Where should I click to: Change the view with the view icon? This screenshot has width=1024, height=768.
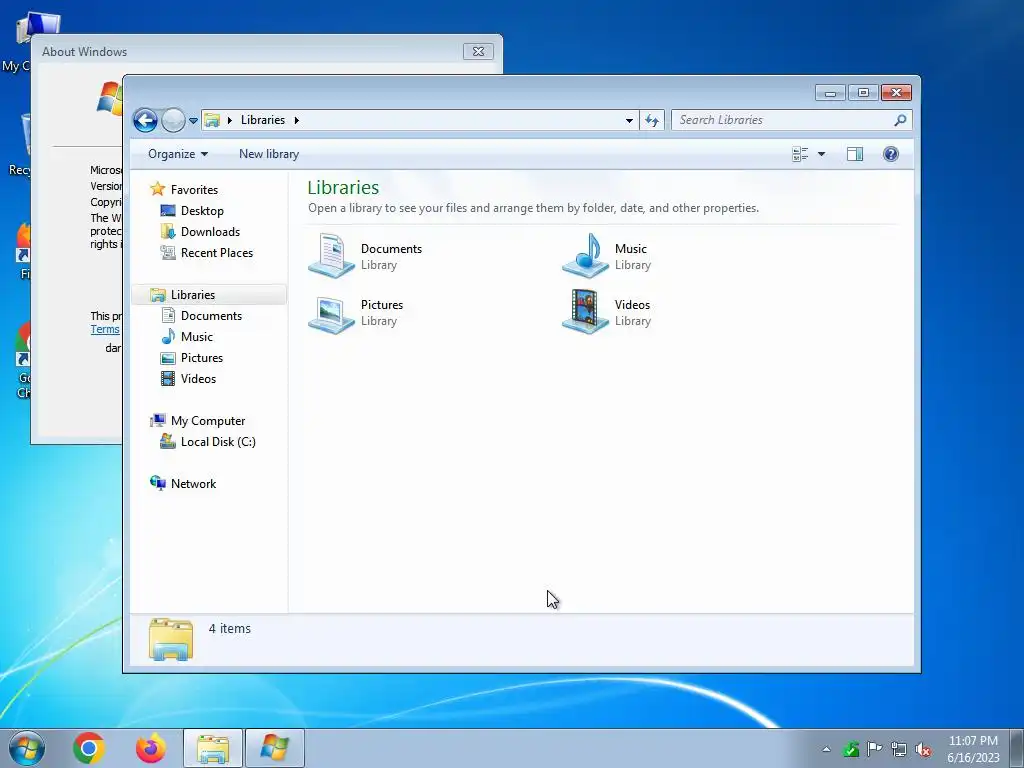point(800,154)
